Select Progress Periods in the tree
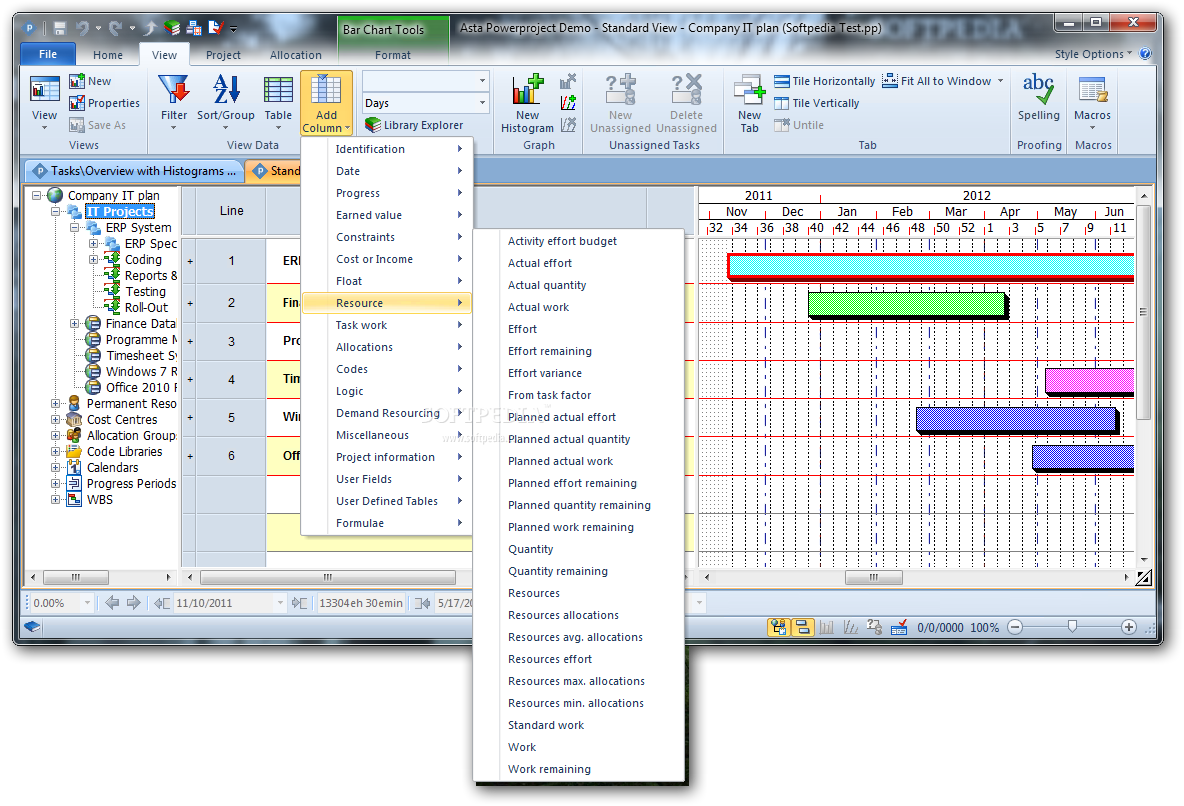Image resolution: width=1184 pixels, height=806 pixels. 131,483
